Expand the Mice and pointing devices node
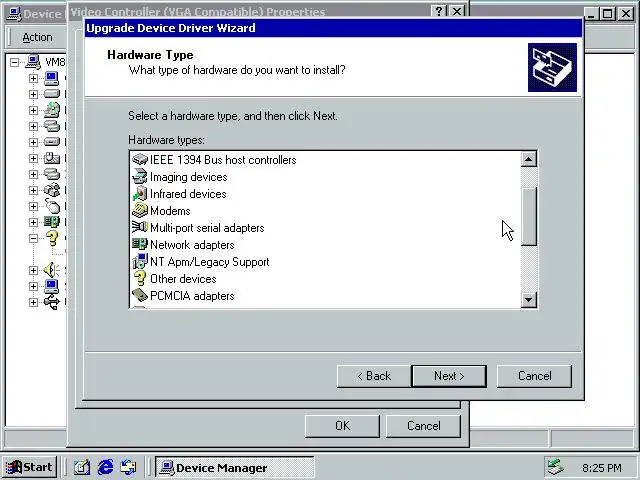640x480 pixels. click(x=33, y=206)
